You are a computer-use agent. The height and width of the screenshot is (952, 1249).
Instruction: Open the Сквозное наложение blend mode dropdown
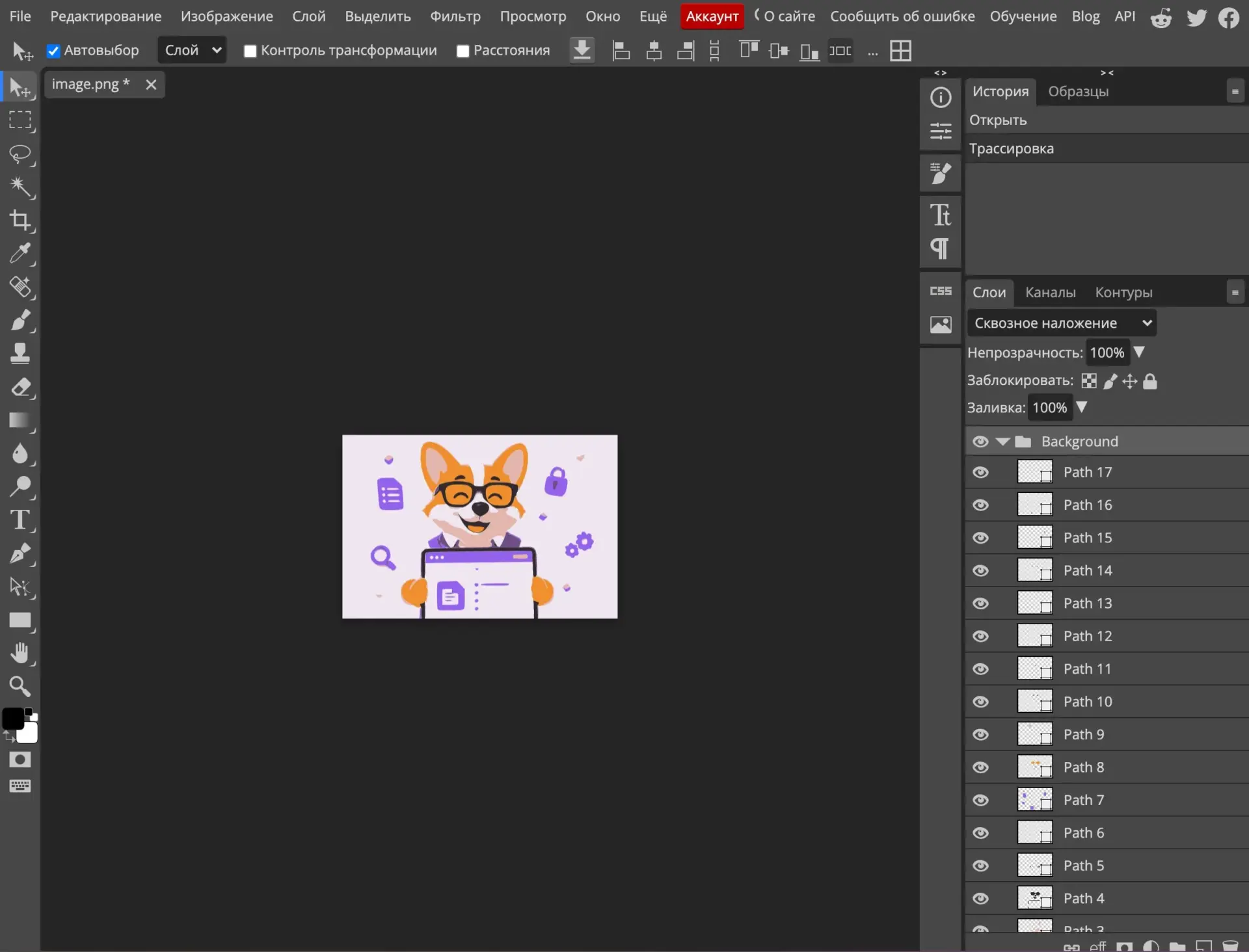tap(1062, 323)
